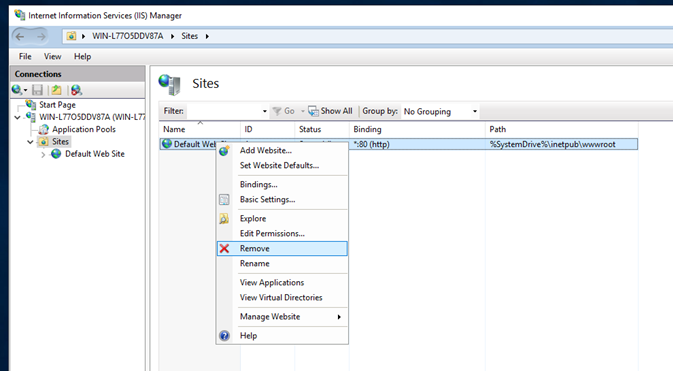Open the Manage Website submenu

[282, 317]
